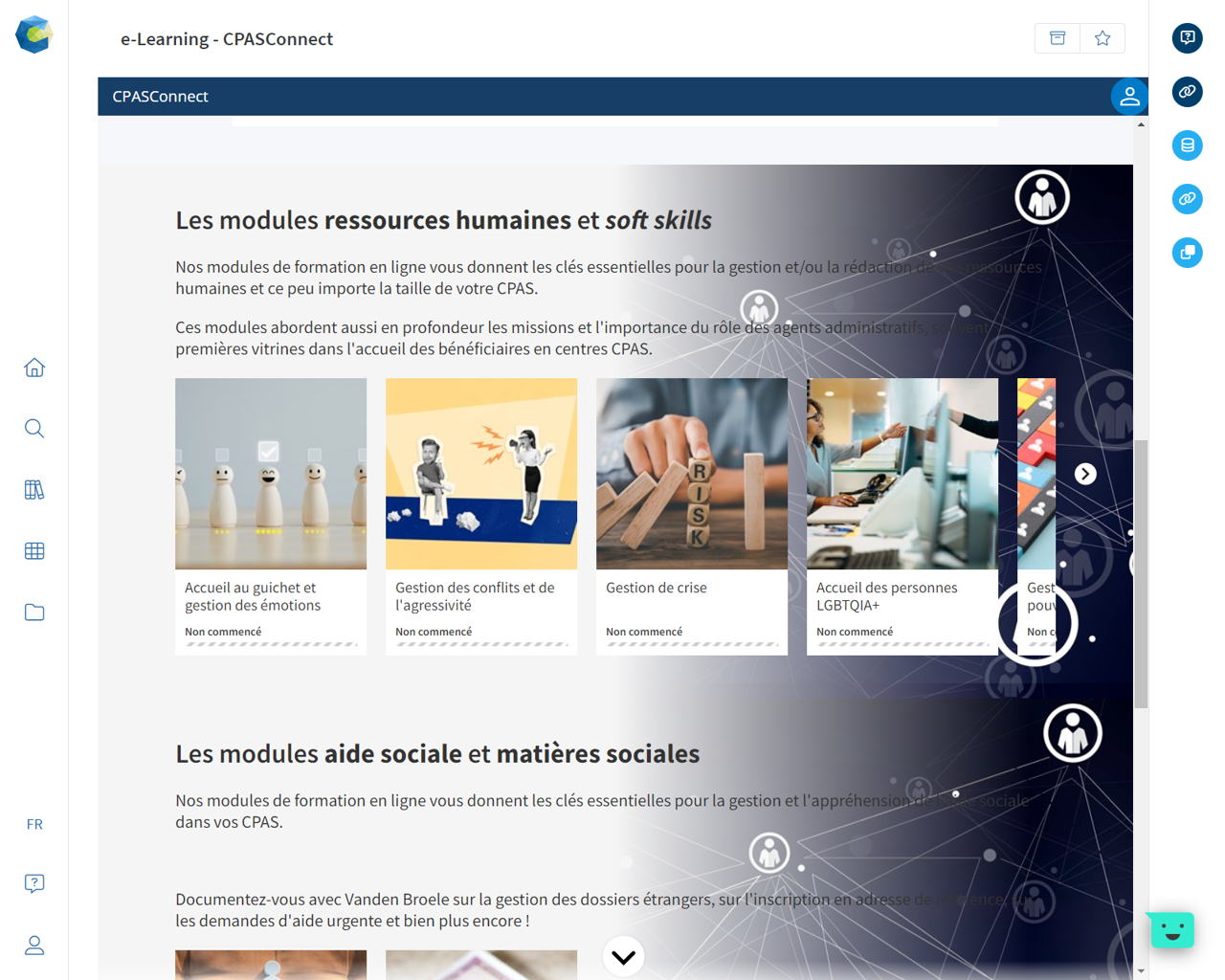This screenshot has width=1225, height=980.
Task: Click the help question mark icon in left sidebar
Action: tap(34, 883)
